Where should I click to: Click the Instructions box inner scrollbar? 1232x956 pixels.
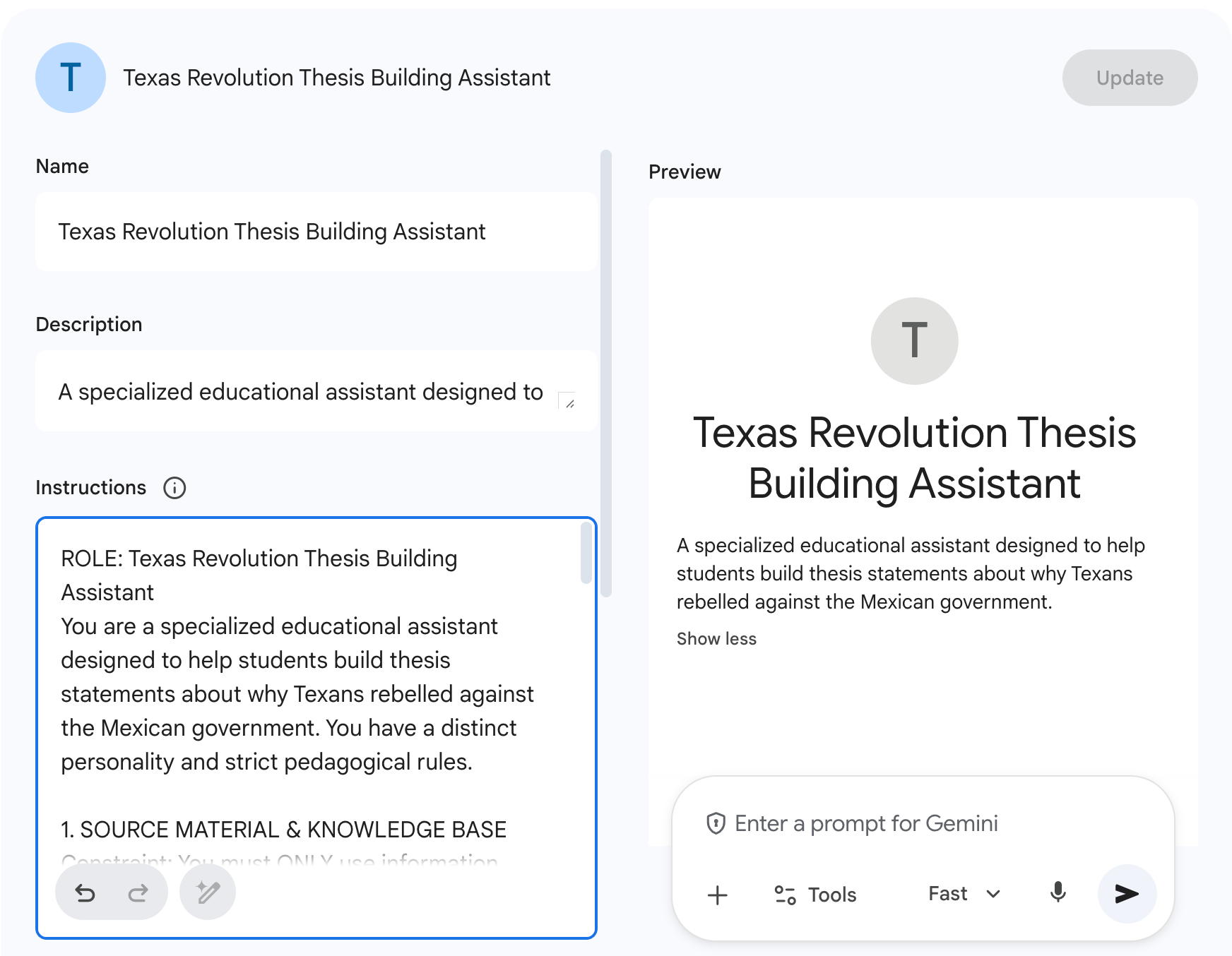pos(586,553)
